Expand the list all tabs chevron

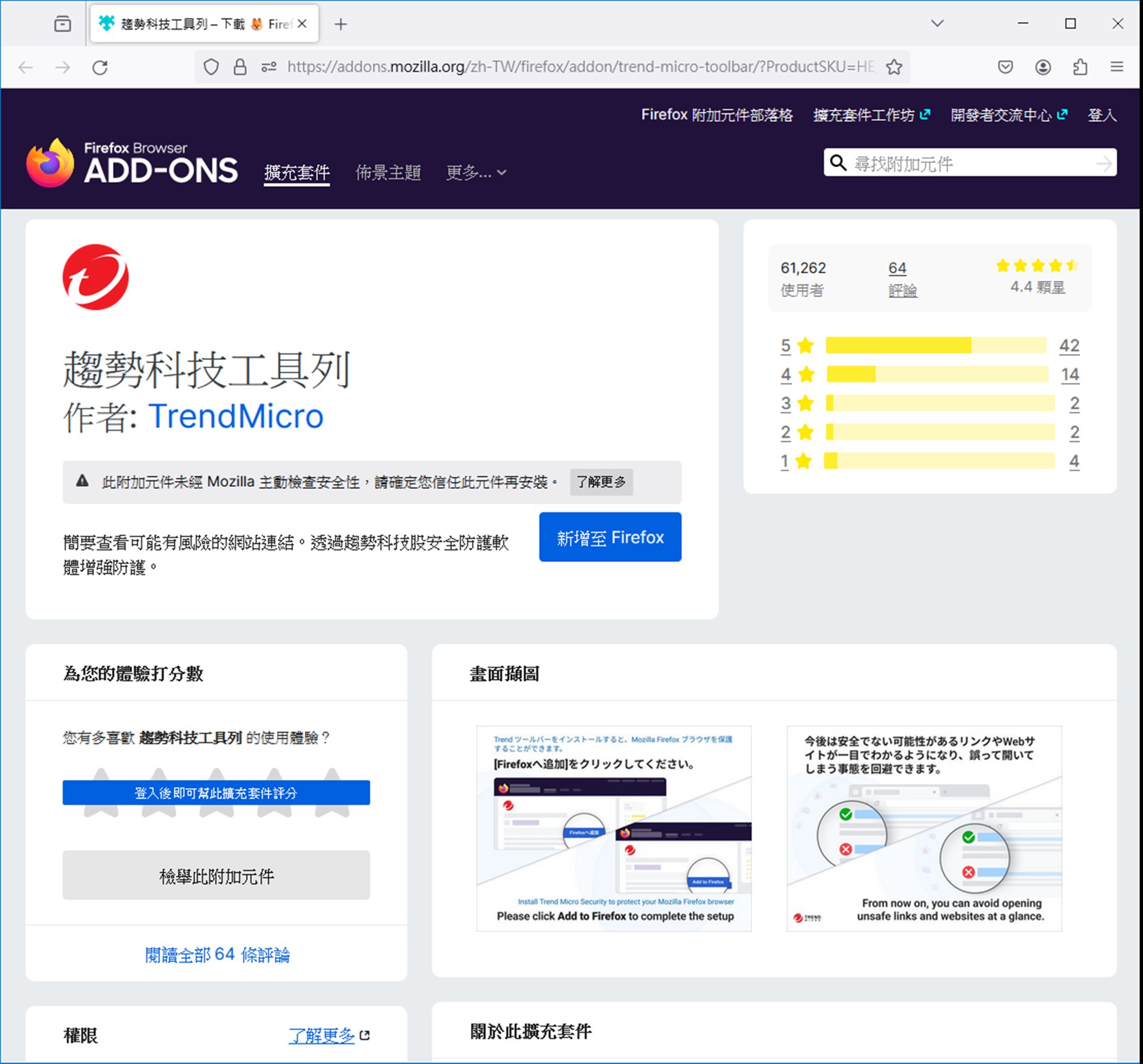(937, 24)
